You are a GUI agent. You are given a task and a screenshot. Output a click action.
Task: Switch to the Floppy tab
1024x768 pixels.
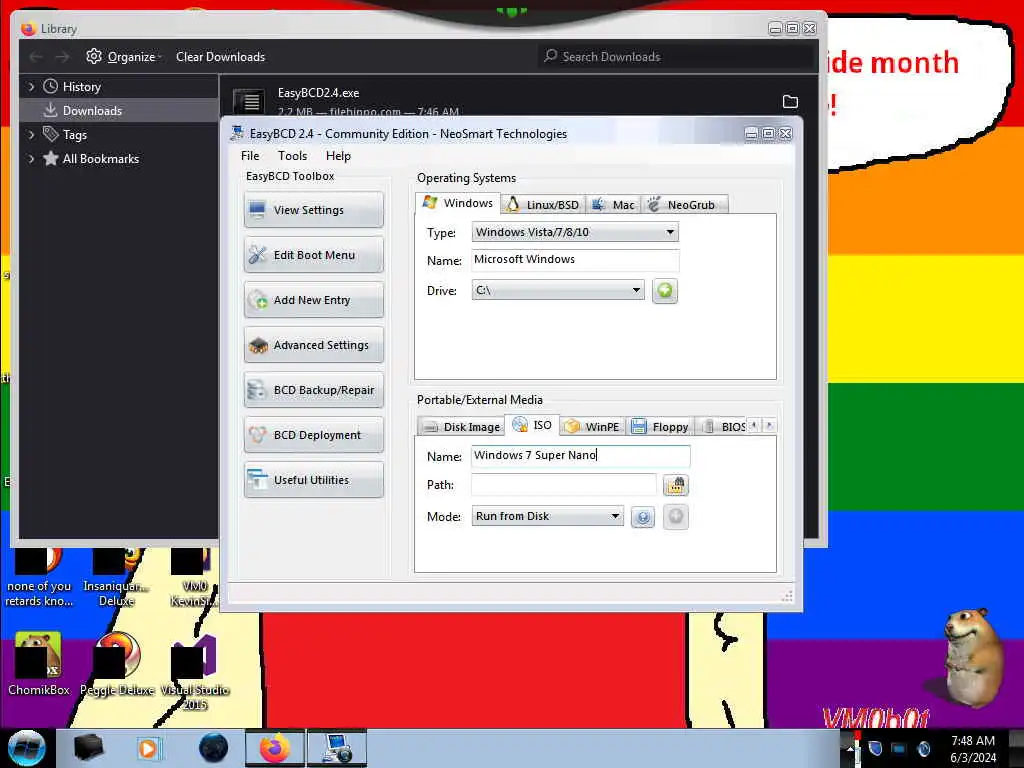tap(660, 426)
